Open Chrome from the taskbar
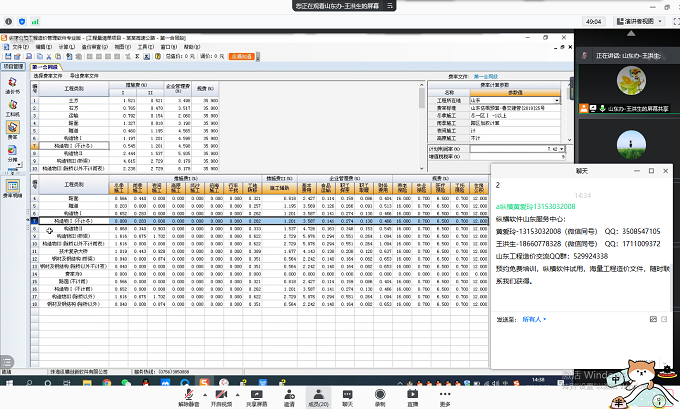Screen dimensions: 680x409 106,383
